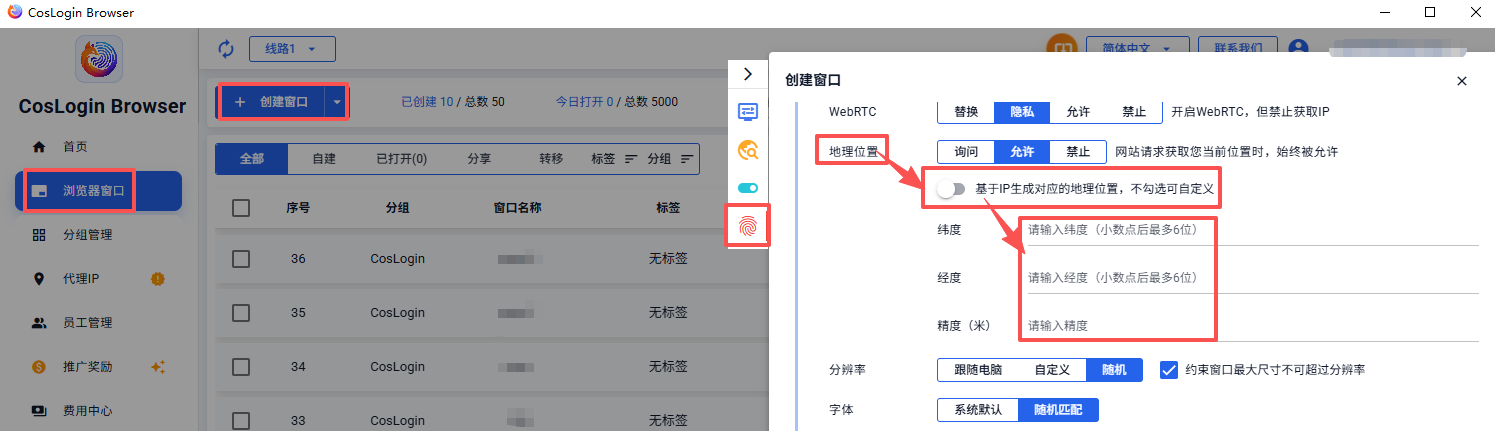Open the 简体中文 language dropdown
The height and width of the screenshot is (431, 1495).
tap(1138, 48)
